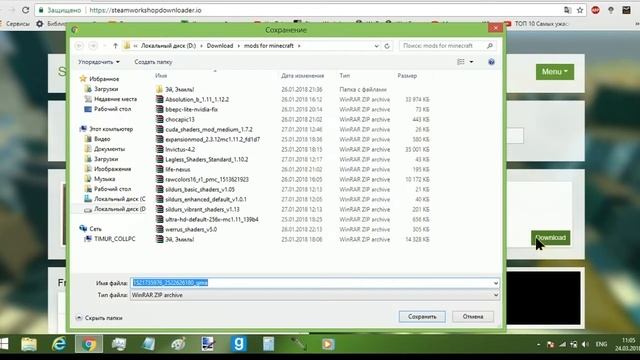Select Локальный диск (D:) in breadcrumb

pyautogui.click(x=168, y=46)
